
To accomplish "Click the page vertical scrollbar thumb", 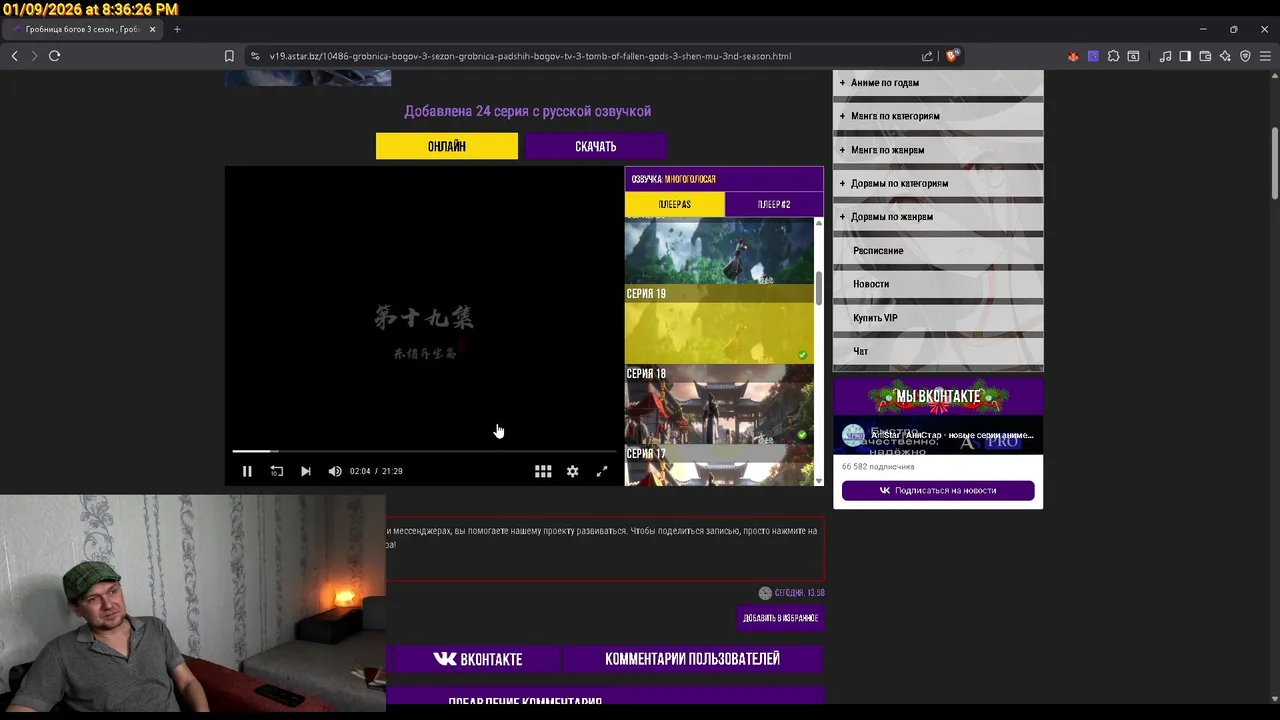I will (1274, 163).
